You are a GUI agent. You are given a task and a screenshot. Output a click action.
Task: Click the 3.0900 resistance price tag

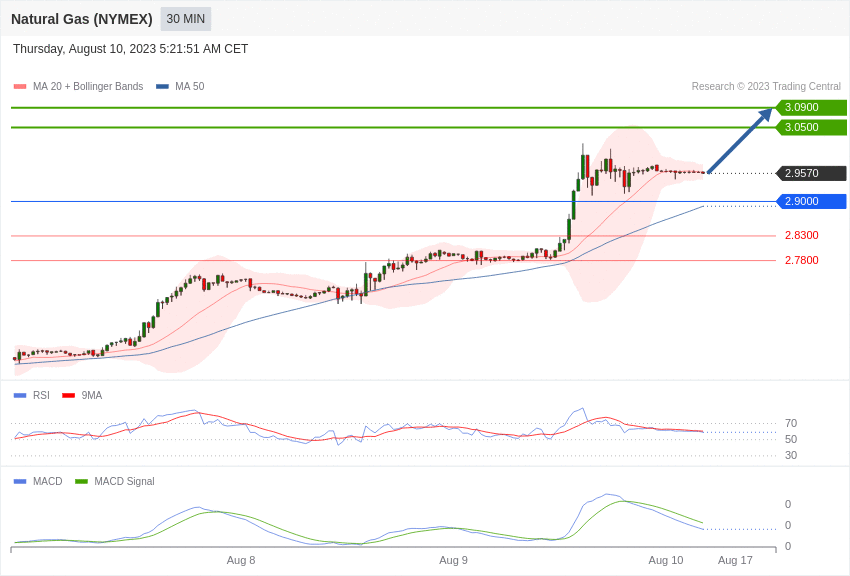[x=811, y=107]
